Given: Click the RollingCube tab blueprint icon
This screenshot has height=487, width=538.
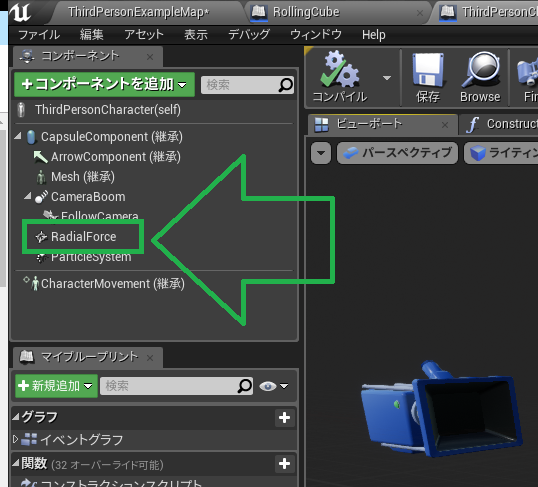Looking at the screenshot, I should click(x=258, y=12).
